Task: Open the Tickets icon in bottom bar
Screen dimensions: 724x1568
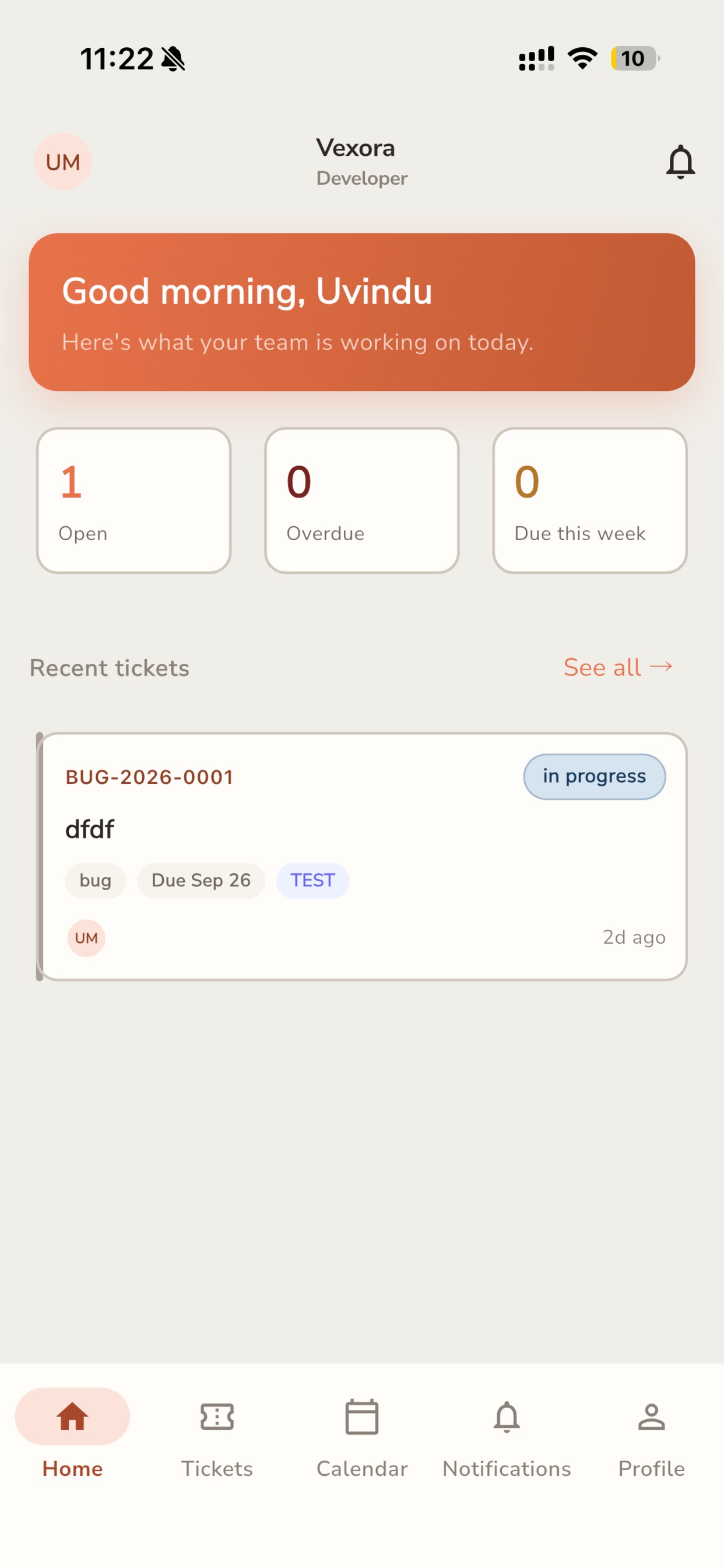Action: tap(217, 1416)
